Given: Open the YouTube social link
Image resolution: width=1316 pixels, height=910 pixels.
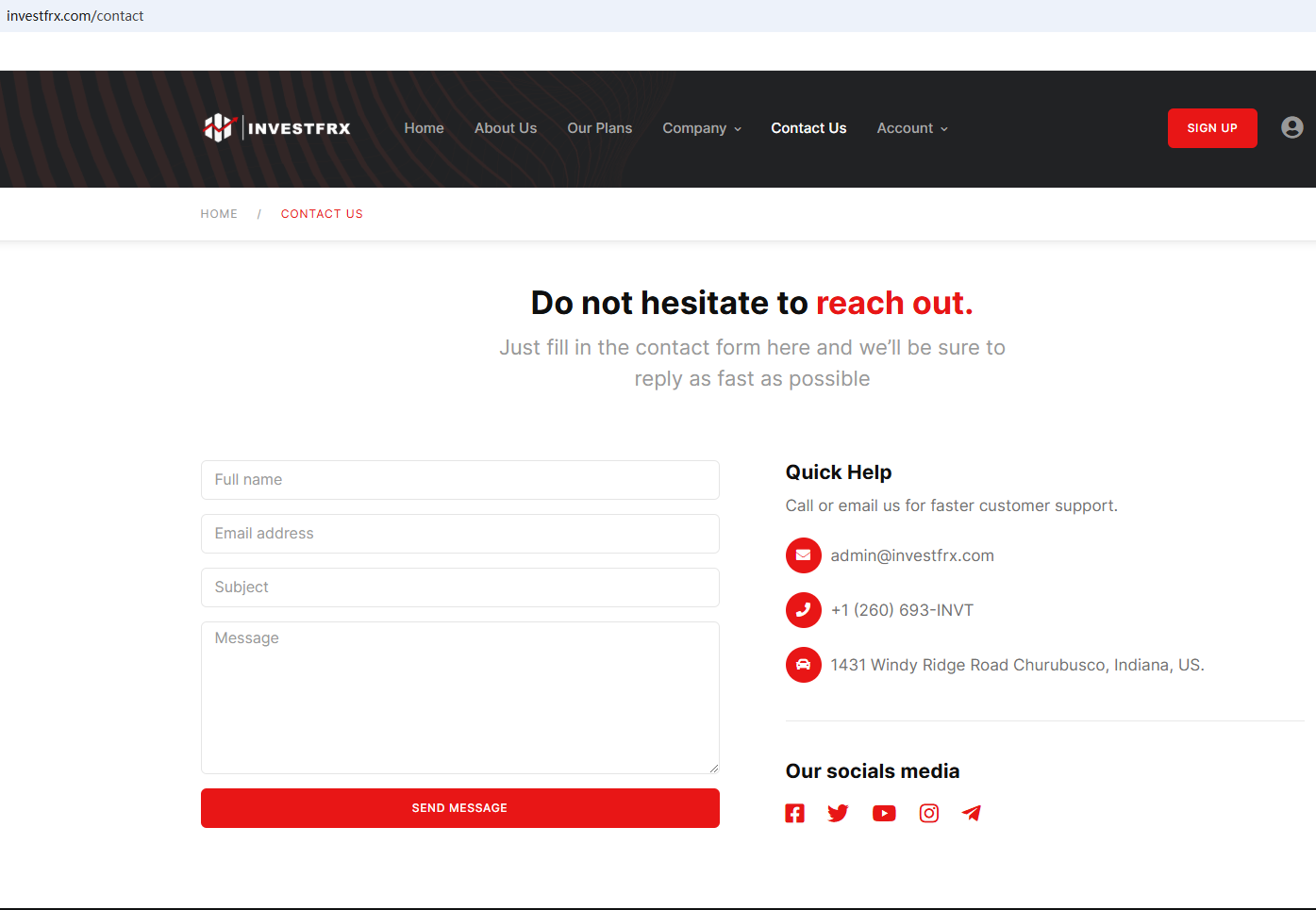Looking at the screenshot, I should coord(884,813).
